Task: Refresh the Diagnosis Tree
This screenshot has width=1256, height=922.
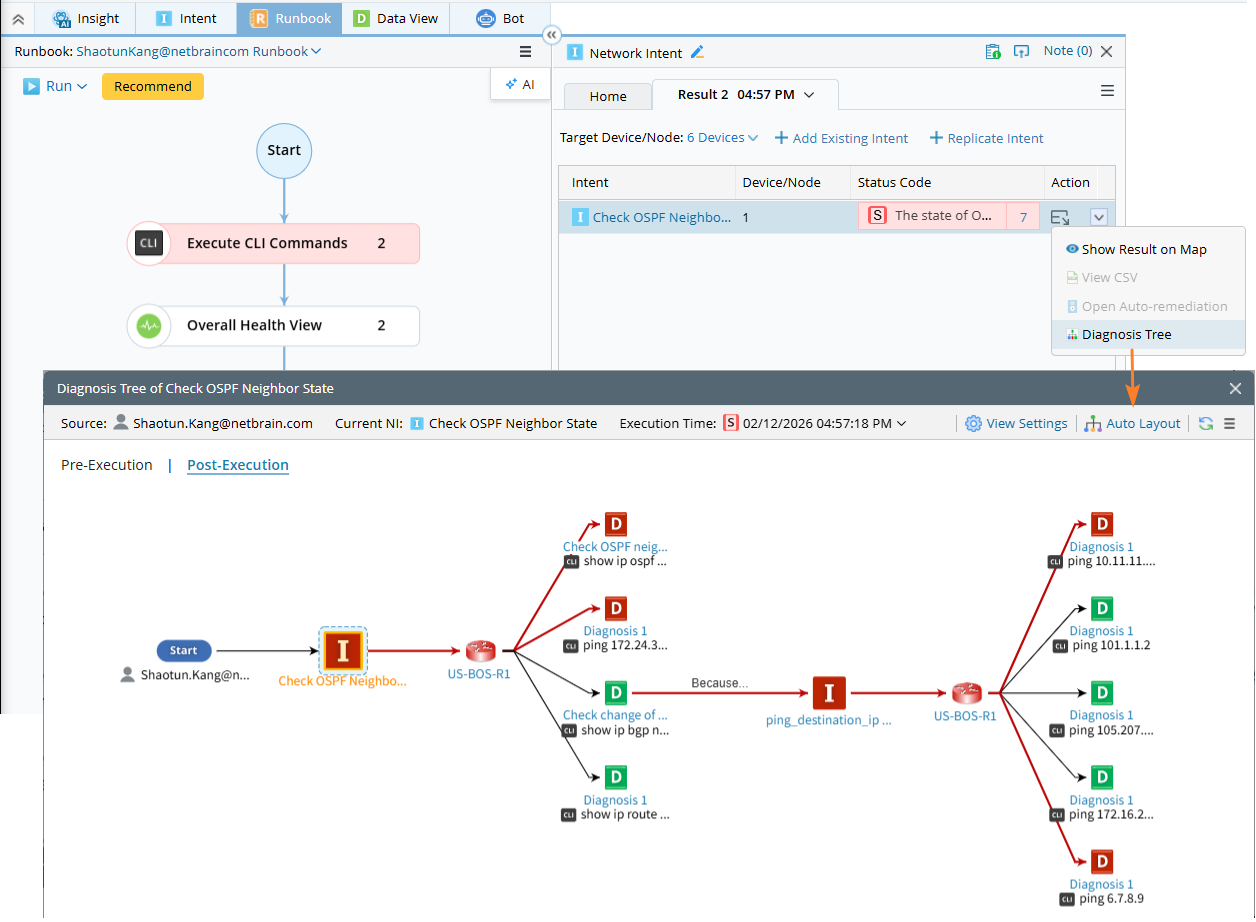Action: 1206,424
